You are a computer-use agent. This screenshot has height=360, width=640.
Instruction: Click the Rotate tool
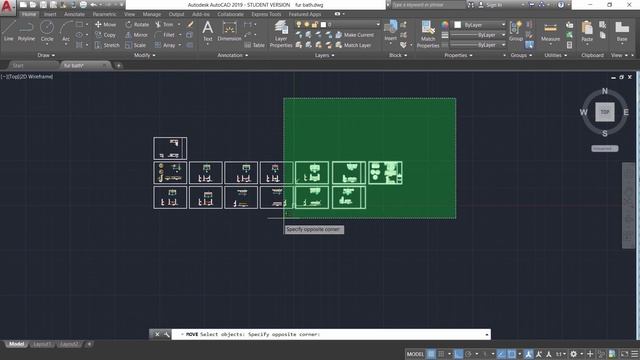pyautogui.click(x=137, y=24)
